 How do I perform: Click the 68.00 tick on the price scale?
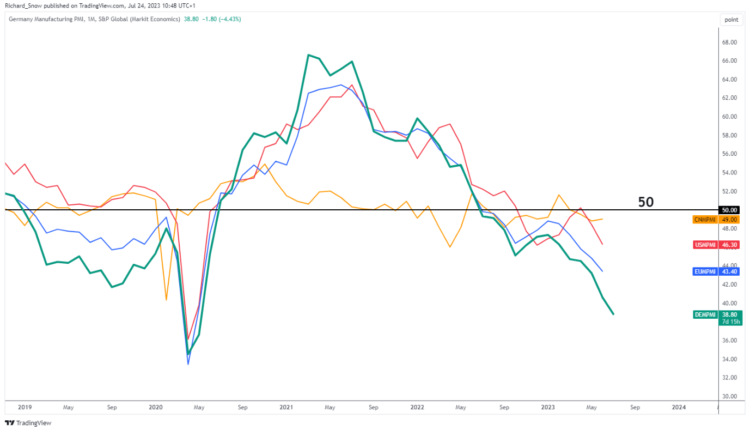[x=729, y=42]
